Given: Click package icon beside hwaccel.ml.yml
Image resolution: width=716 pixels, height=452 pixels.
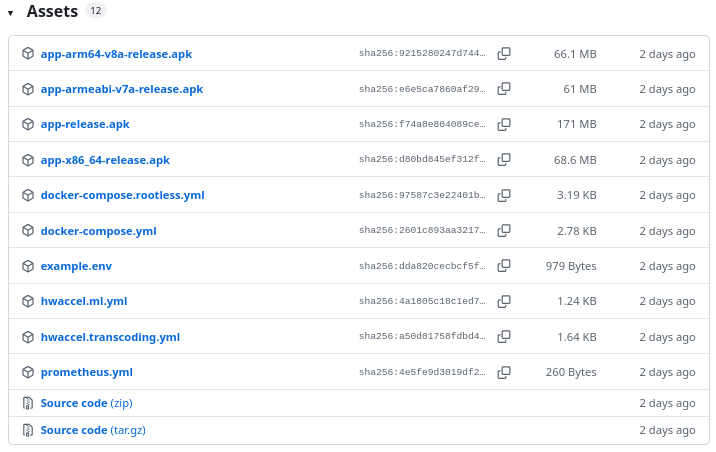Looking at the screenshot, I should pos(28,301).
